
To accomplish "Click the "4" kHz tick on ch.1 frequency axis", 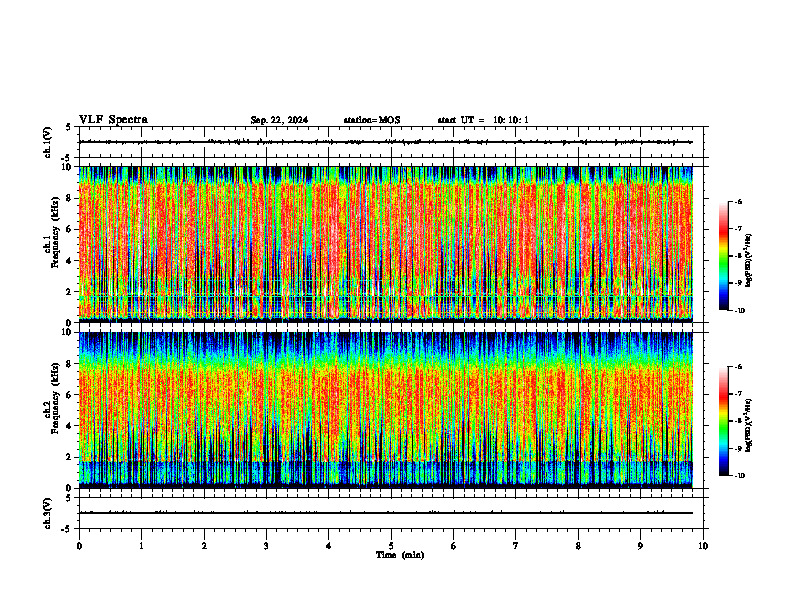I will [x=70, y=261].
